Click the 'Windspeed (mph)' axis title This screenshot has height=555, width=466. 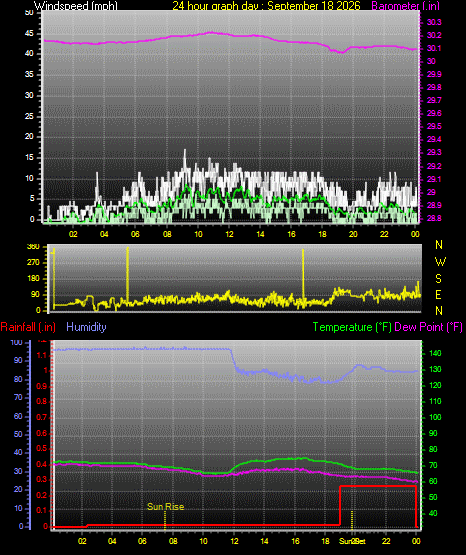[76, 6]
